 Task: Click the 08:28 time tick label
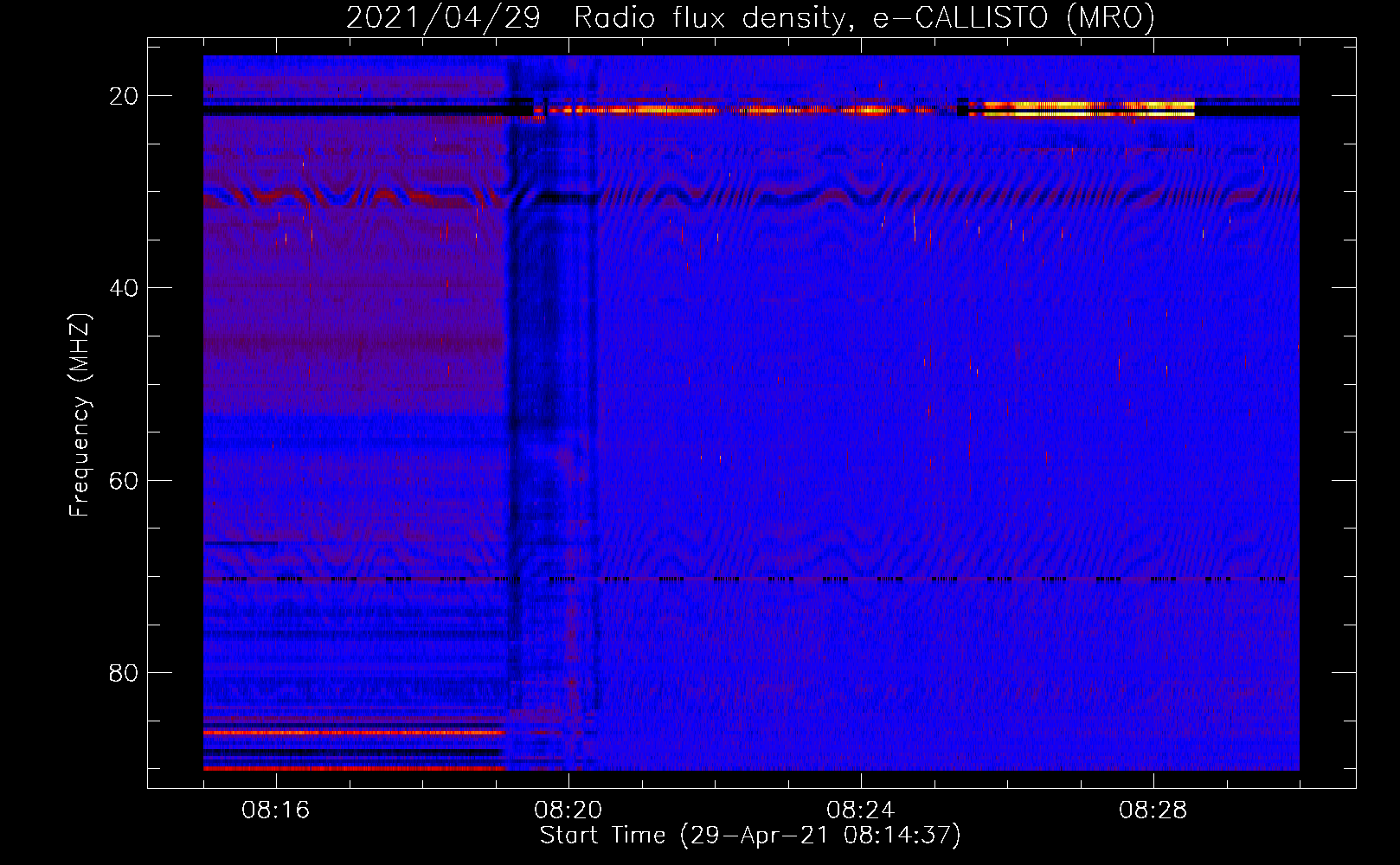pos(1153,811)
